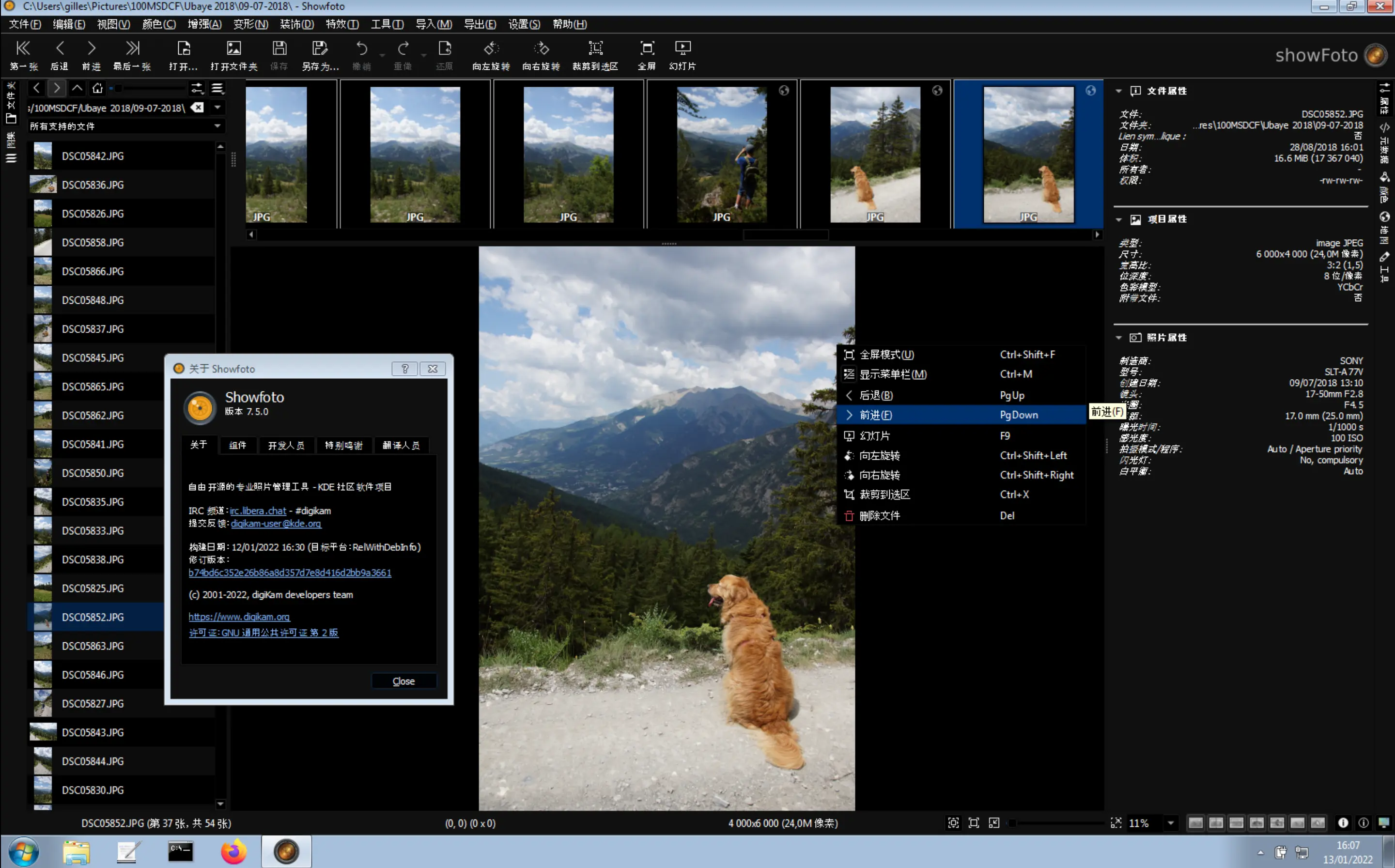
Task: Enter fullscreen mode via the toolbar icon
Action: pos(647,55)
